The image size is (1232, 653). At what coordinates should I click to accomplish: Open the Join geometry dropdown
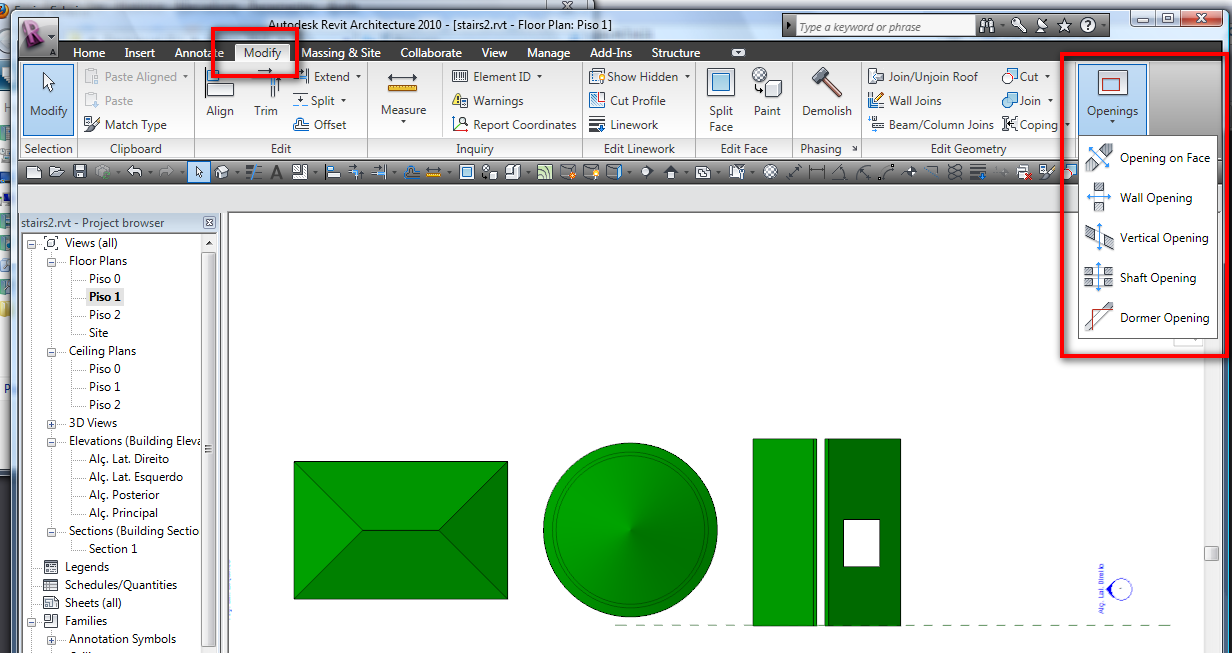click(x=1050, y=101)
